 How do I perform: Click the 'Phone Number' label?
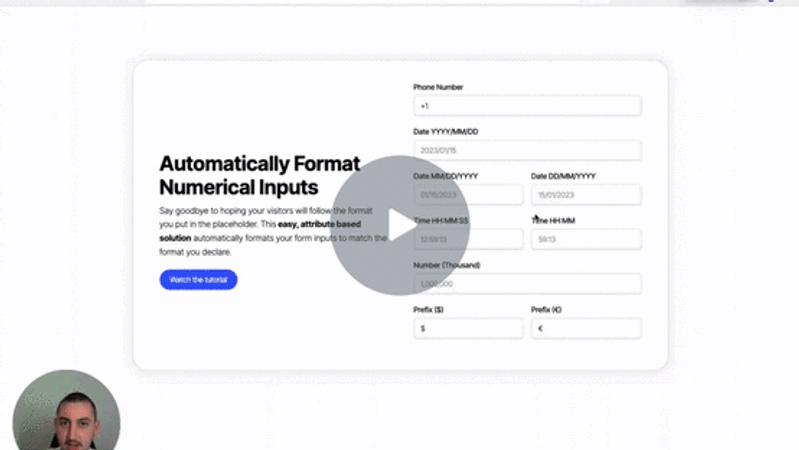[x=438, y=87]
